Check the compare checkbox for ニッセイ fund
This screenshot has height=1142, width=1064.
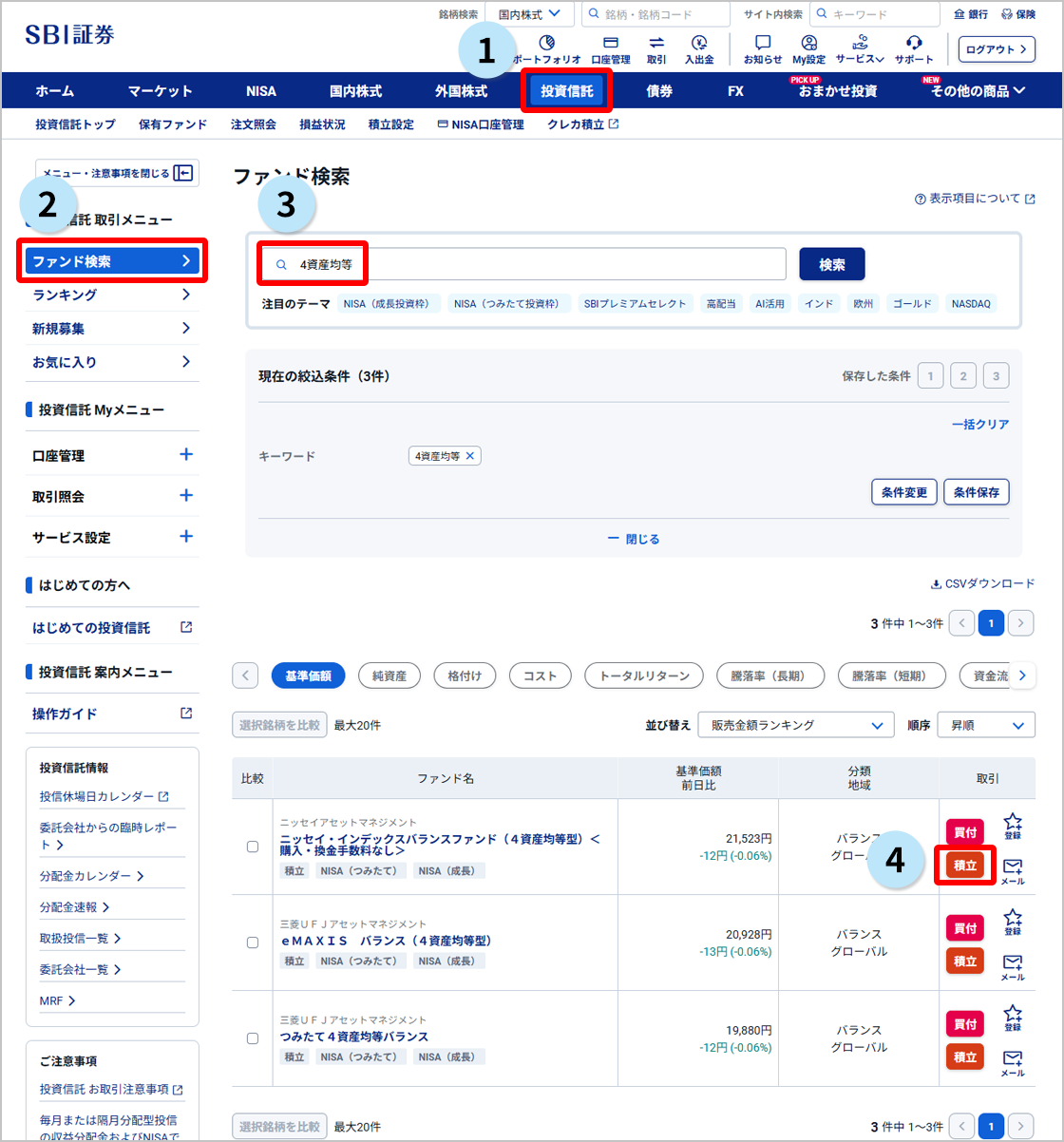253,846
